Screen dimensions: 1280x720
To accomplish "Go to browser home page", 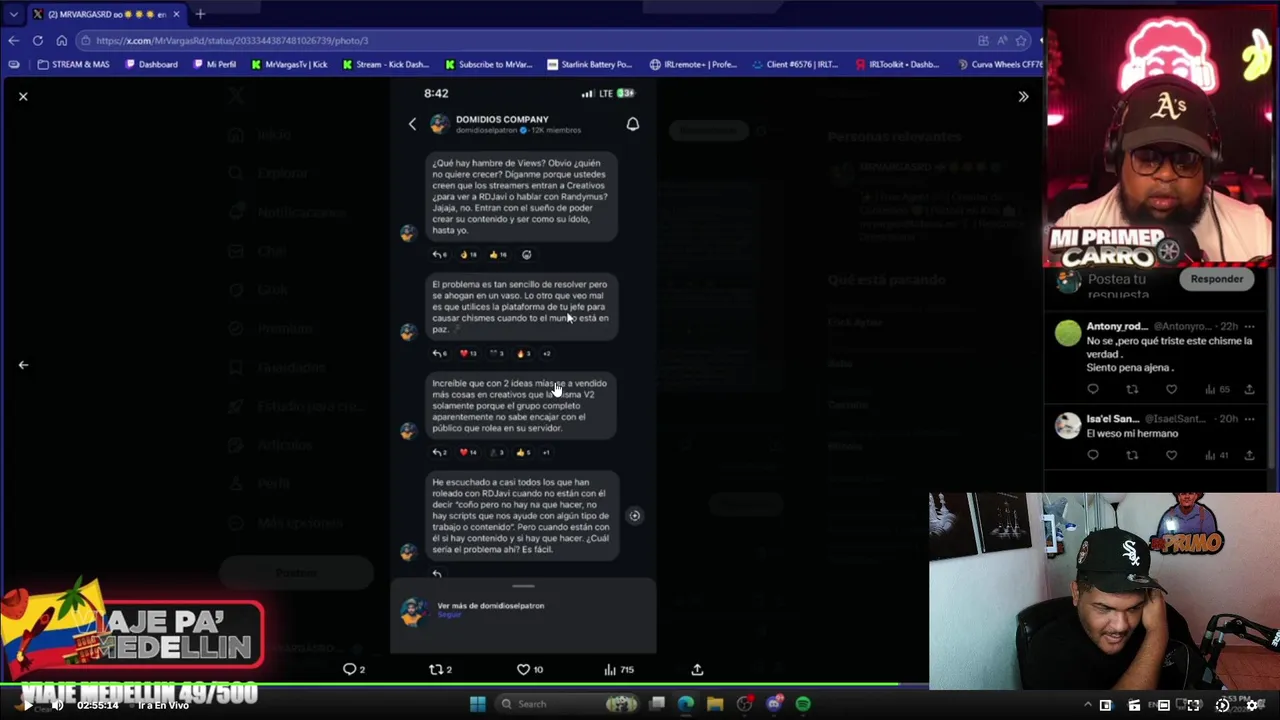I will (61, 40).
